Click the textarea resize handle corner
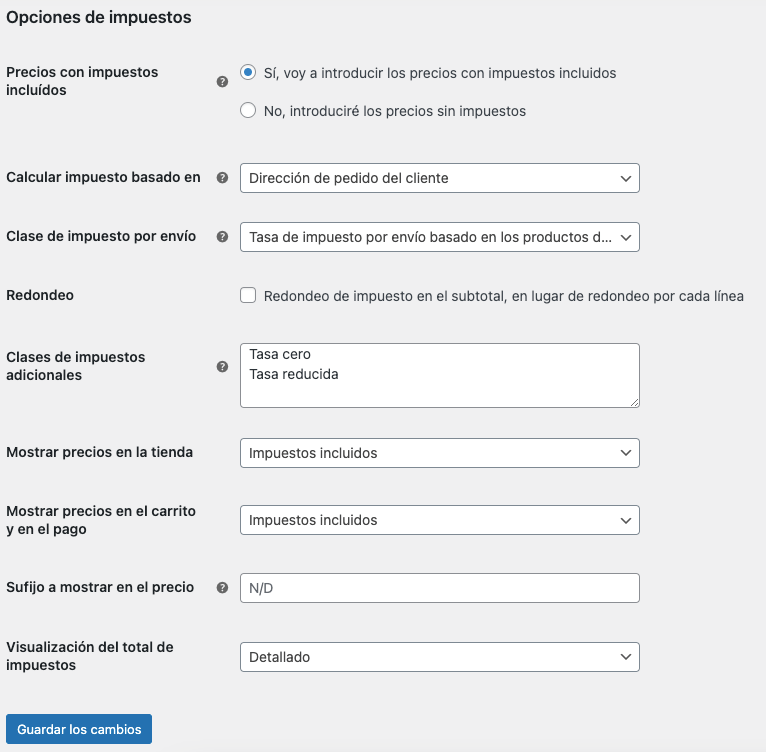 click(x=634, y=402)
